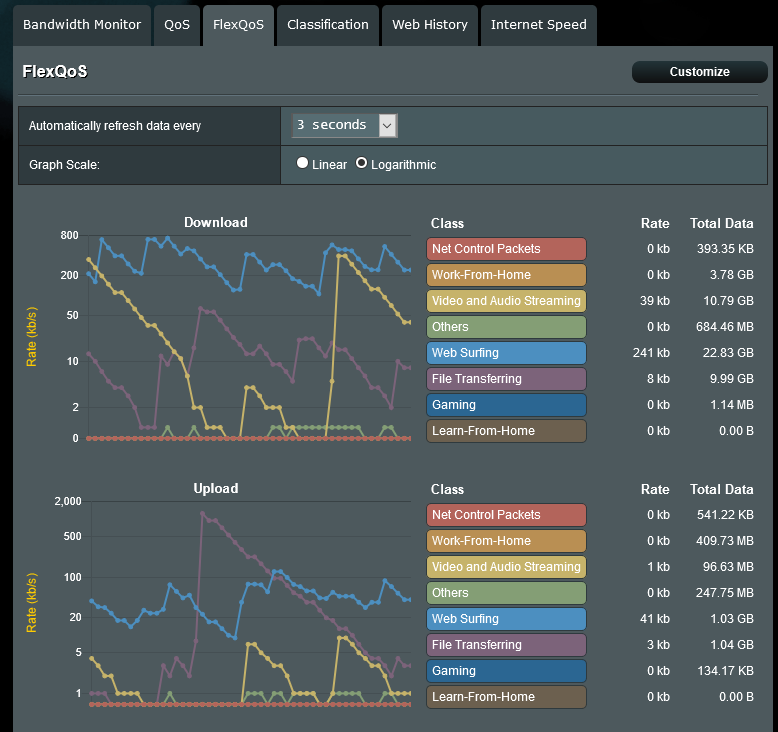Click the Download graph chart area

[248, 337]
